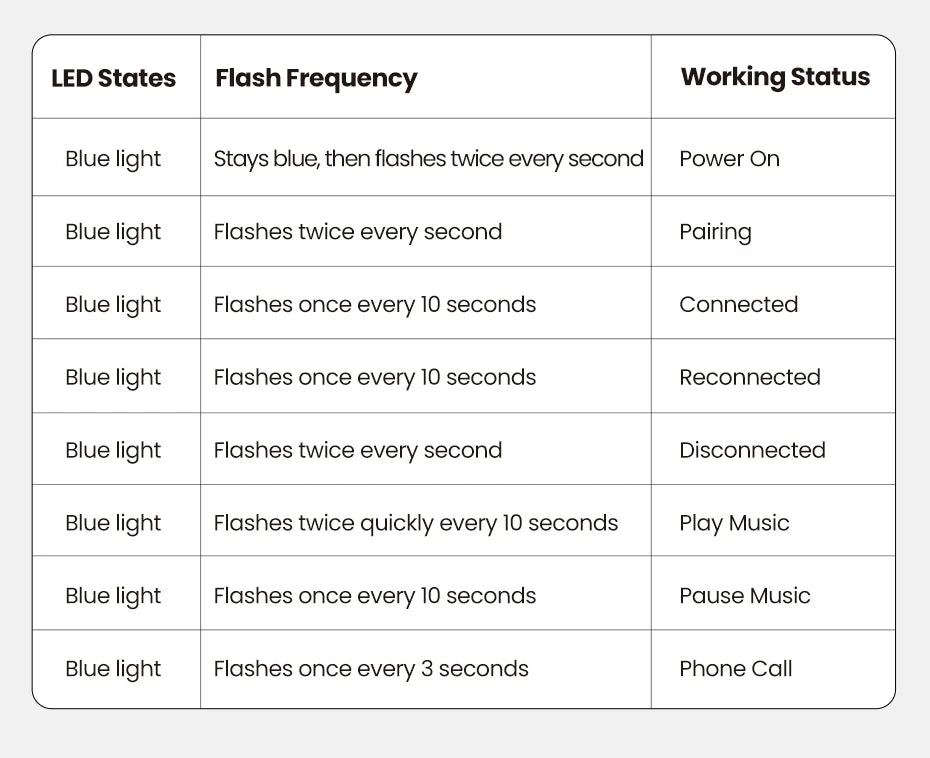Select the Disconnected status cell

[x=752, y=450]
